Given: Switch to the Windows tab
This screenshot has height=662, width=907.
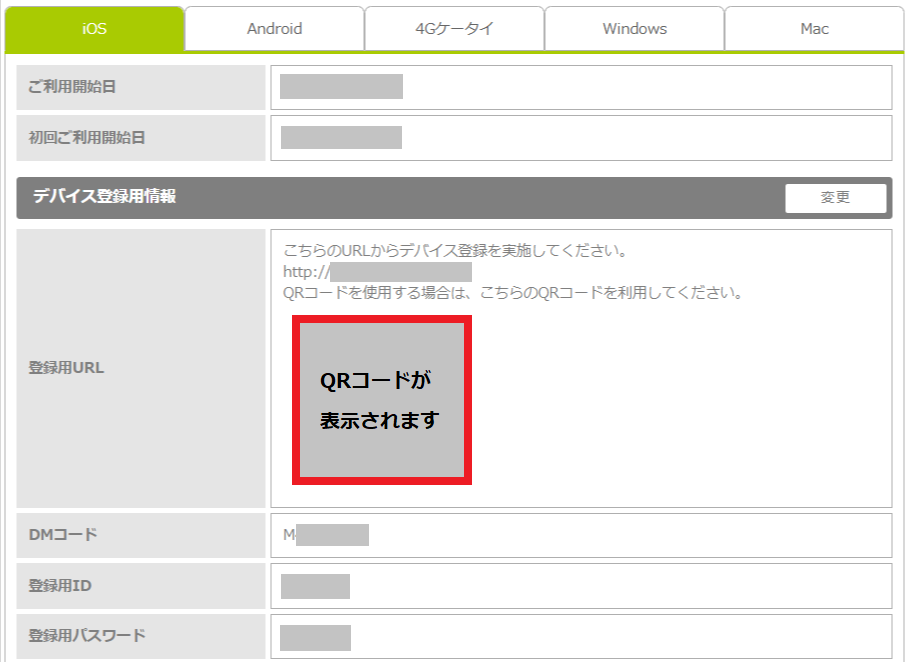Looking at the screenshot, I should pyautogui.click(x=634, y=29).
